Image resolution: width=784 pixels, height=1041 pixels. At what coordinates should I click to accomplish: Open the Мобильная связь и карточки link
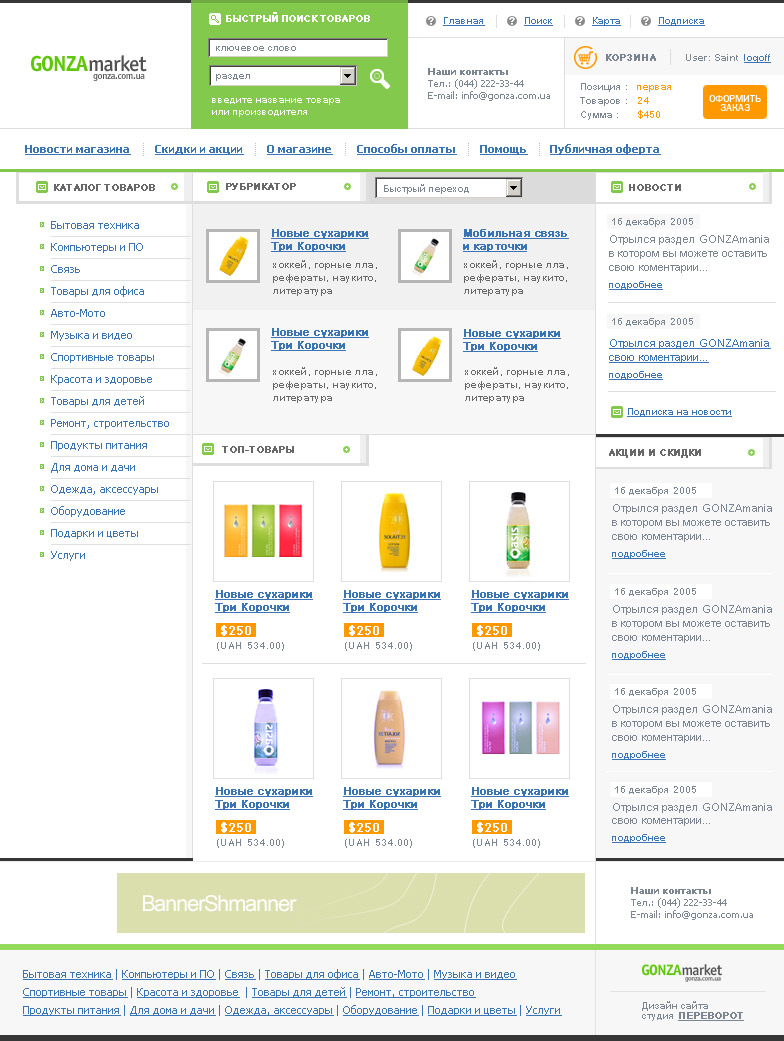(515, 239)
